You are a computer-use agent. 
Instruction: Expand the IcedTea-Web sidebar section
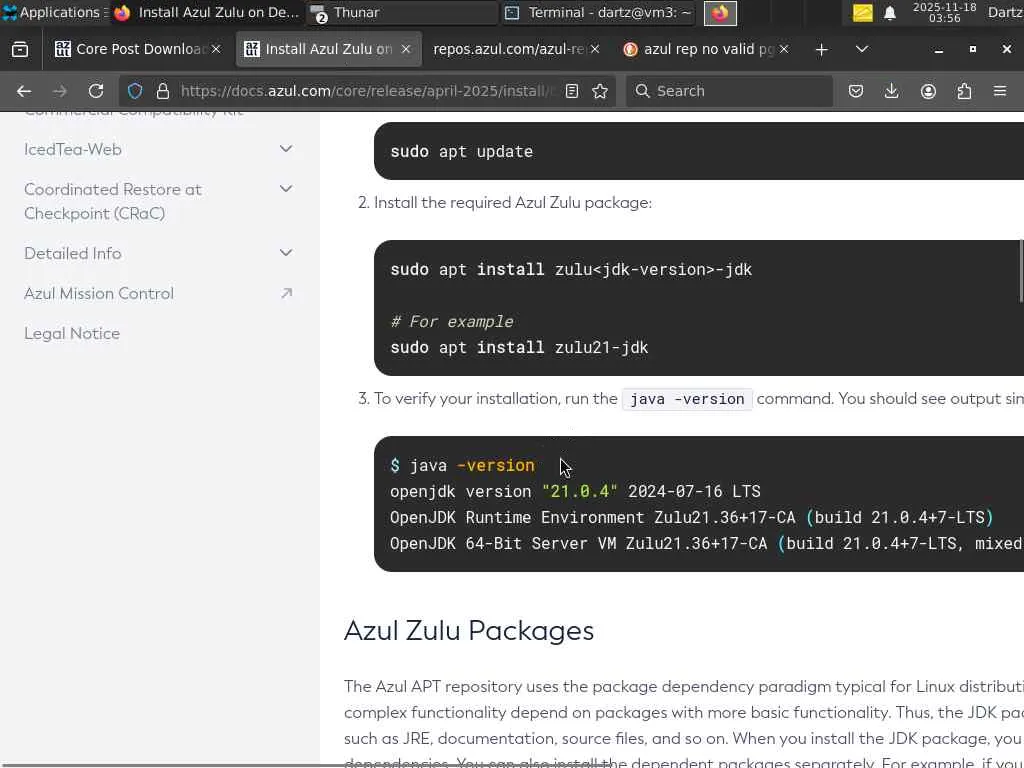tap(286, 149)
